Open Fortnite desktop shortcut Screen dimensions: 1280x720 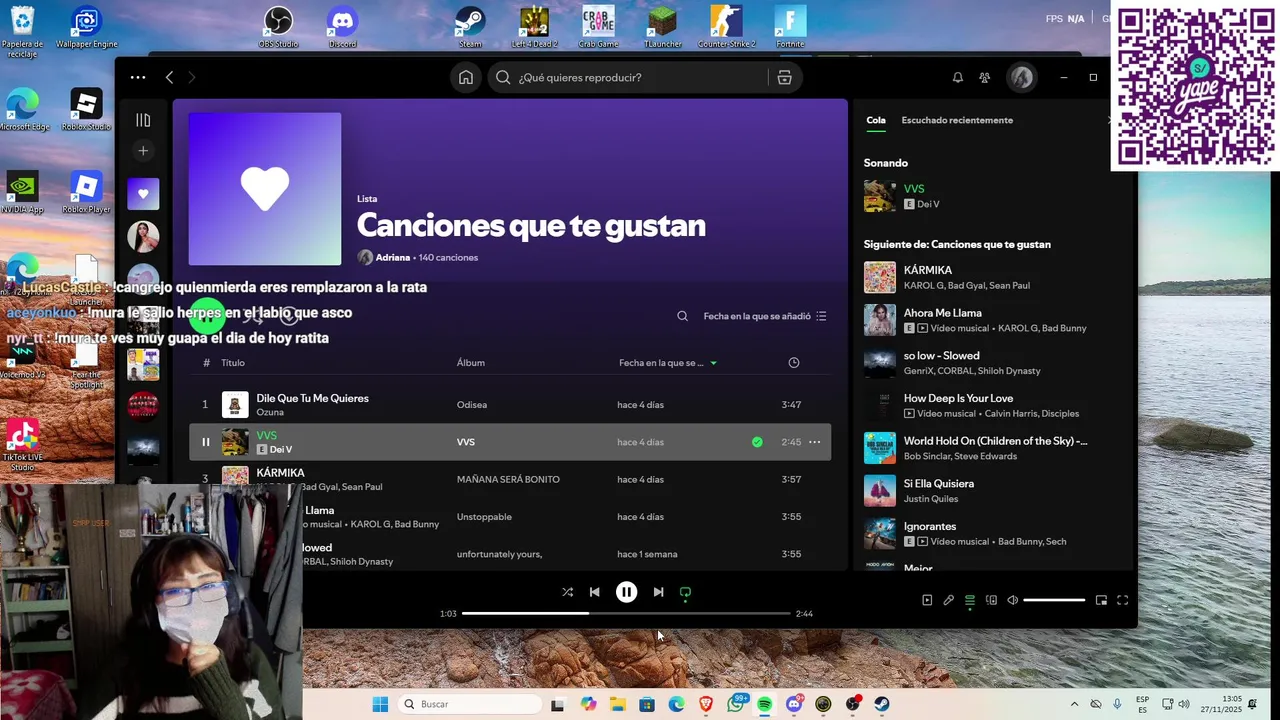[790, 26]
